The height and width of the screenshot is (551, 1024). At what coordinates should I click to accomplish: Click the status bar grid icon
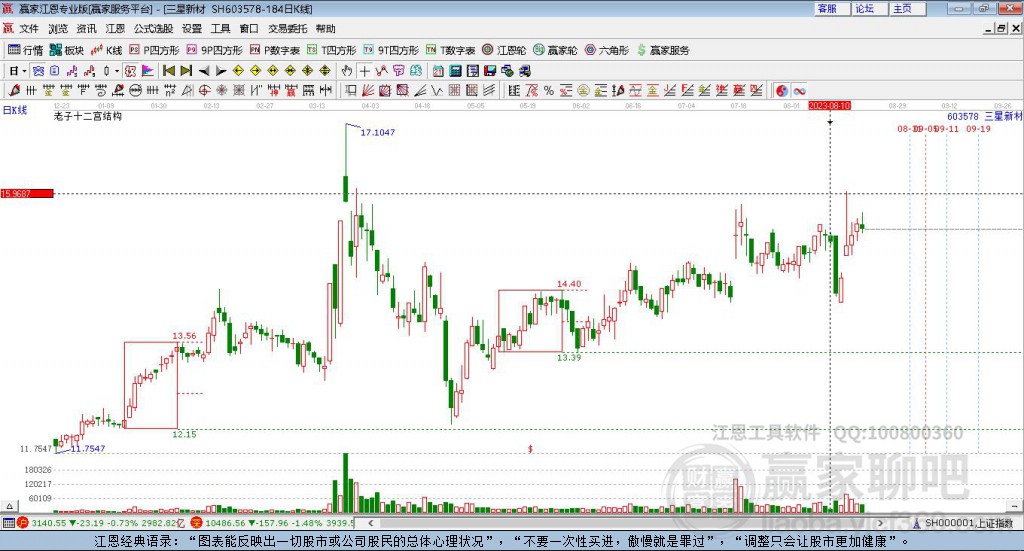[x=8, y=522]
